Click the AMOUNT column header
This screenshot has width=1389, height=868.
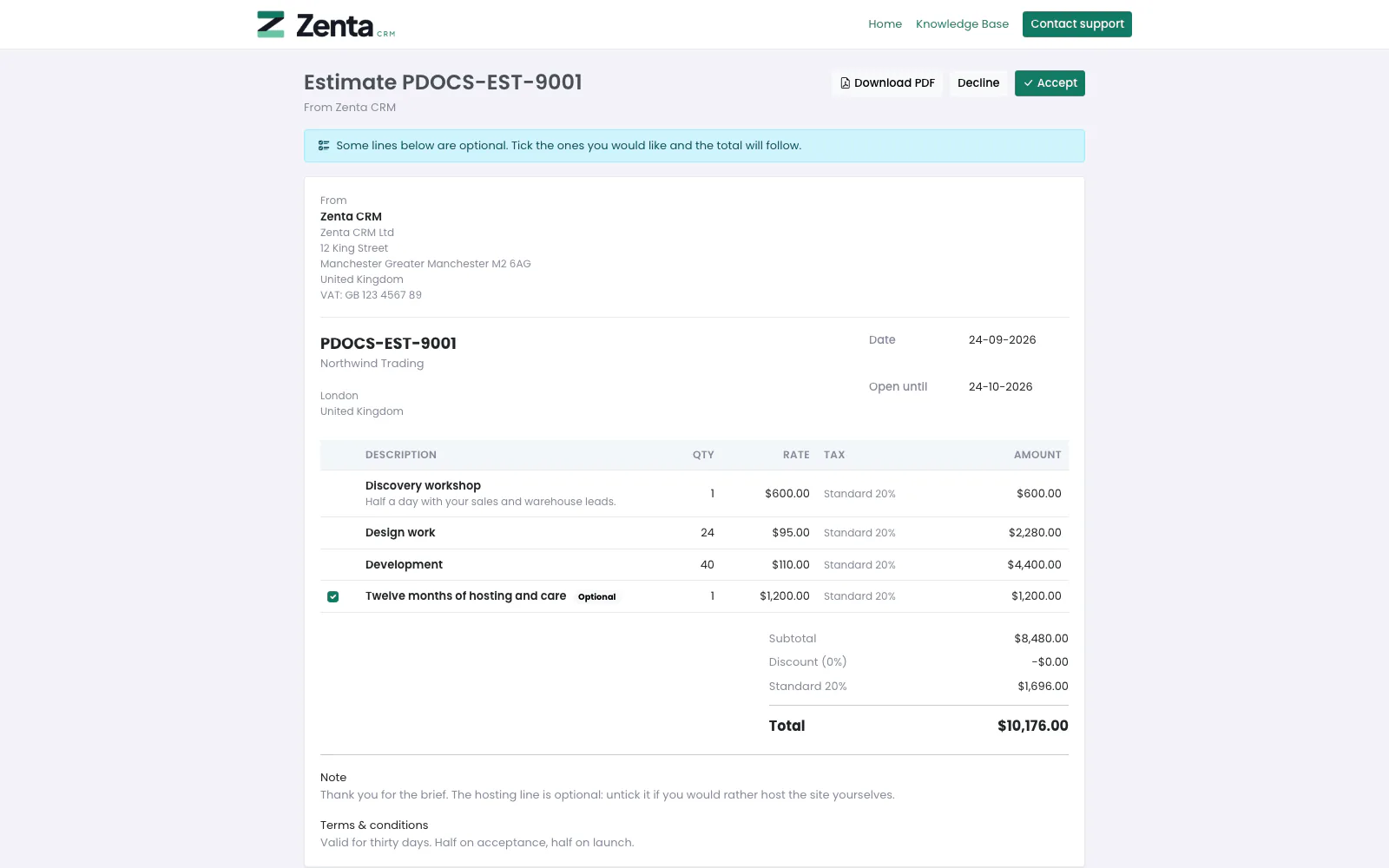click(1037, 455)
